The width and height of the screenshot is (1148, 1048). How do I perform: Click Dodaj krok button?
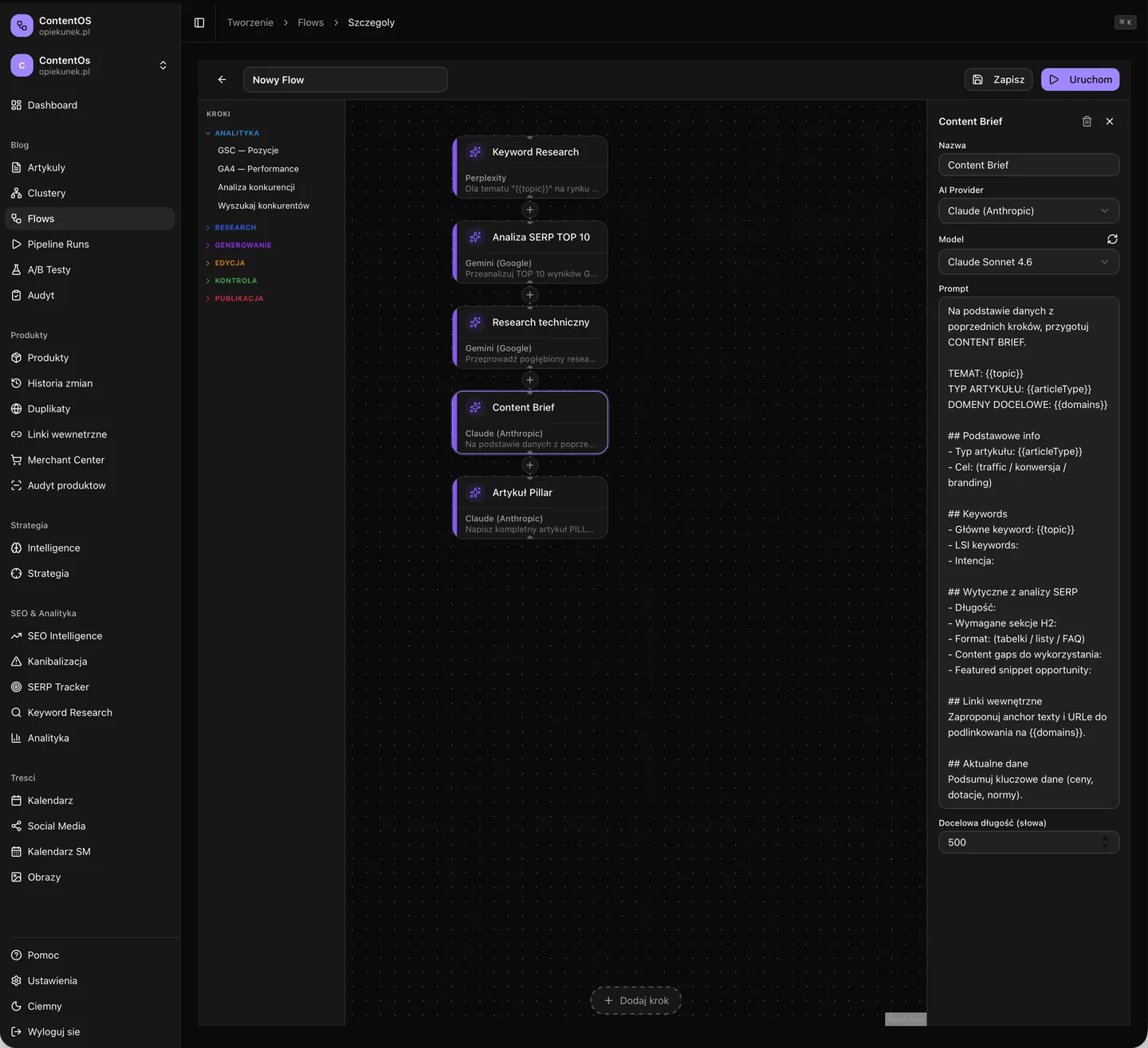pyautogui.click(x=636, y=1001)
